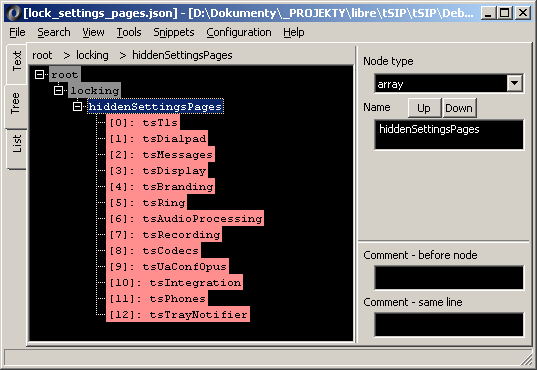Image resolution: width=537 pixels, height=370 pixels.
Task: Select array item [6]: tsAudioProcessing
Action: 185,218
